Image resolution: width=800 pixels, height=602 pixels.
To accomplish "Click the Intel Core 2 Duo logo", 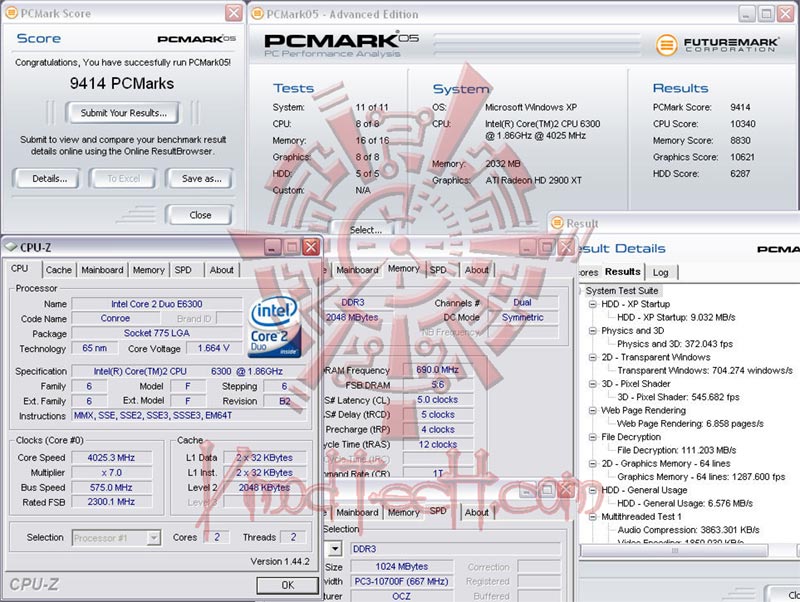I will point(276,327).
